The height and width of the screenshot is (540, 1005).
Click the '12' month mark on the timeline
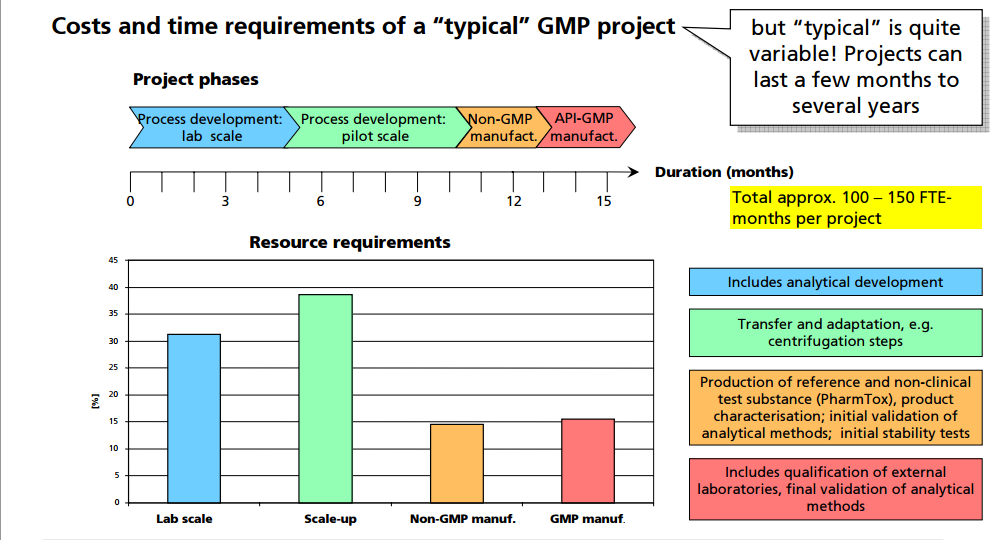click(513, 201)
